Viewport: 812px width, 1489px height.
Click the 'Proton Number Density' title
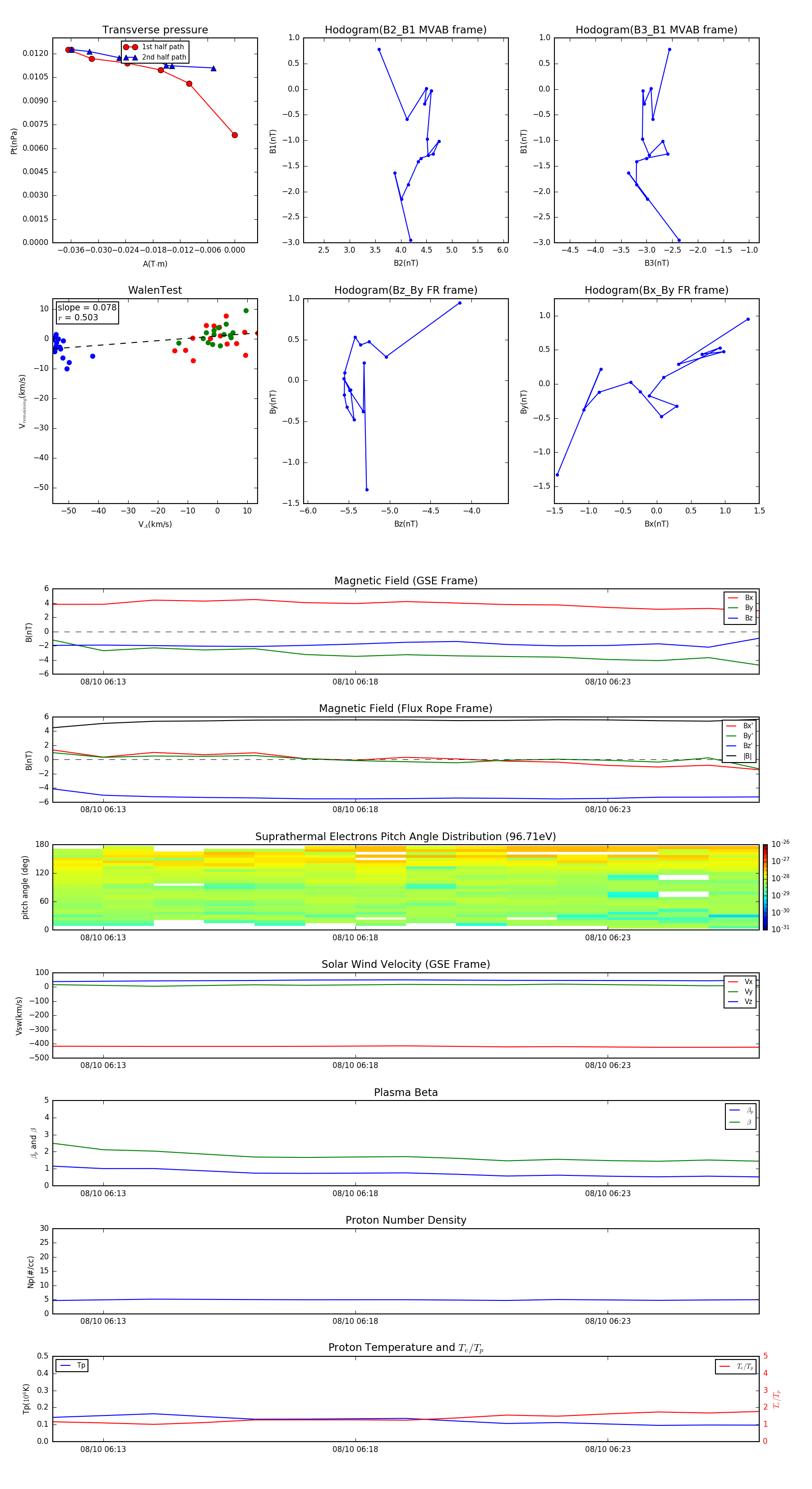tap(405, 1220)
